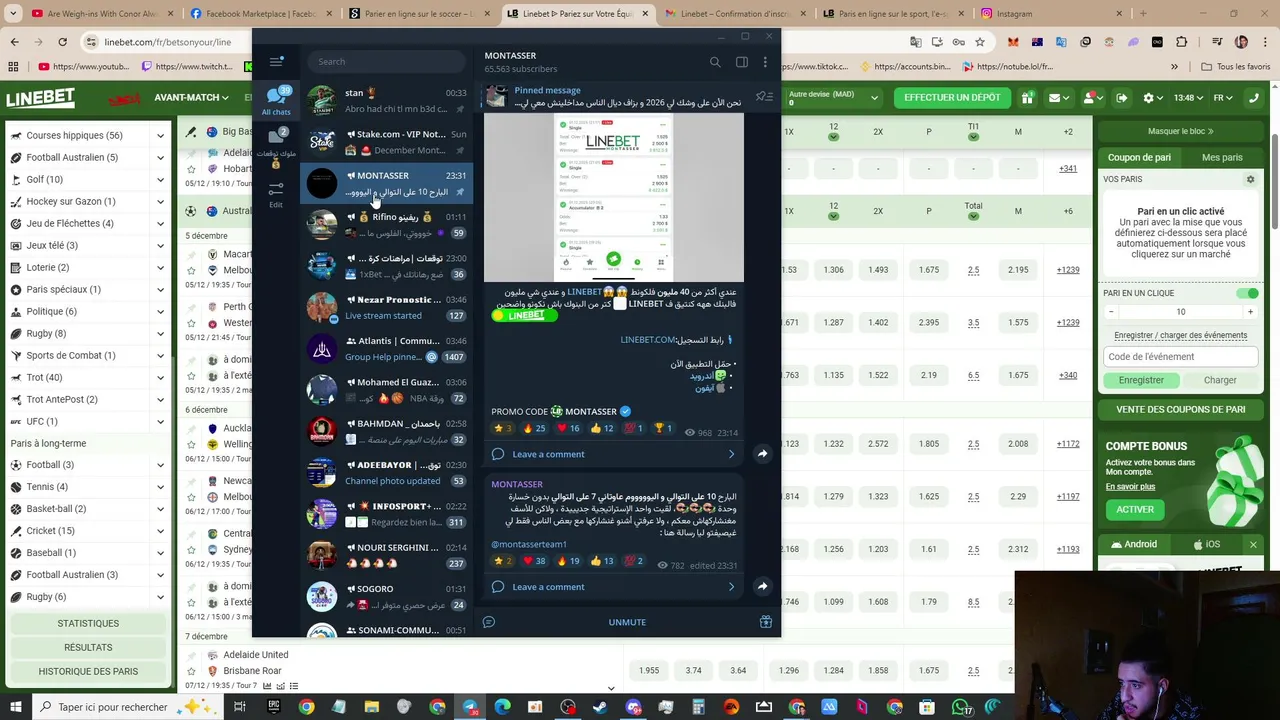Open the AVANT-MATCH menu
The height and width of the screenshot is (720, 1280).
point(192,98)
